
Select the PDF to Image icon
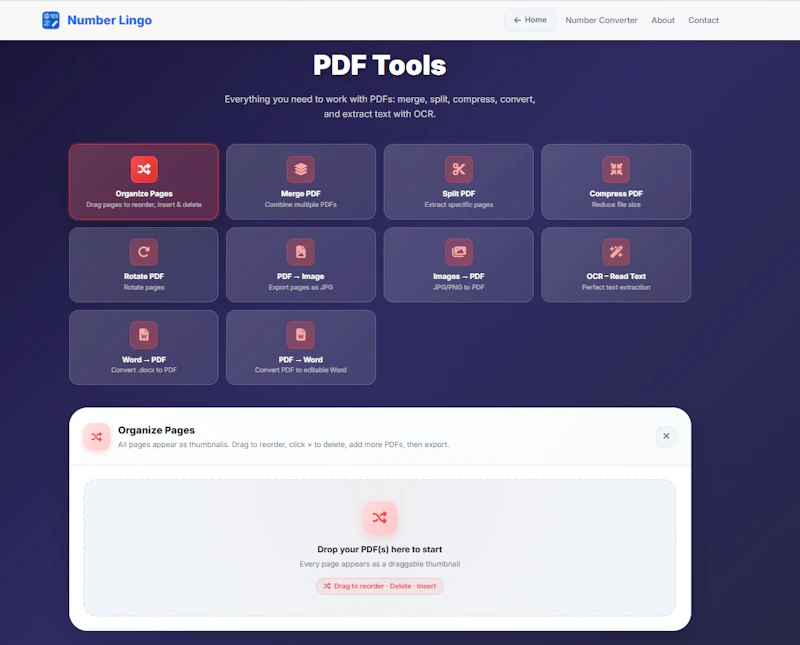(x=301, y=252)
